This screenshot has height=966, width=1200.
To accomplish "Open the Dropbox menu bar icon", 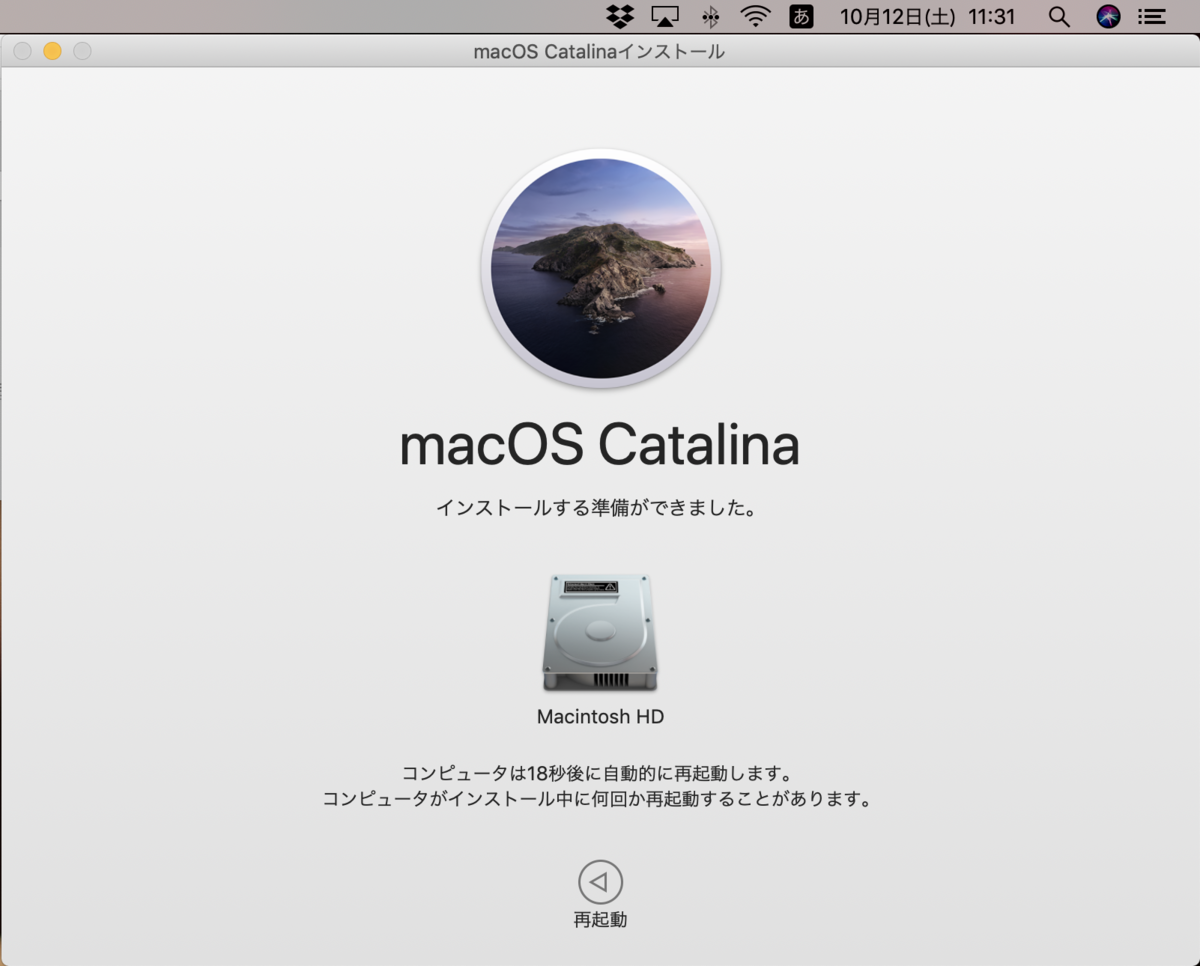I will coord(620,16).
